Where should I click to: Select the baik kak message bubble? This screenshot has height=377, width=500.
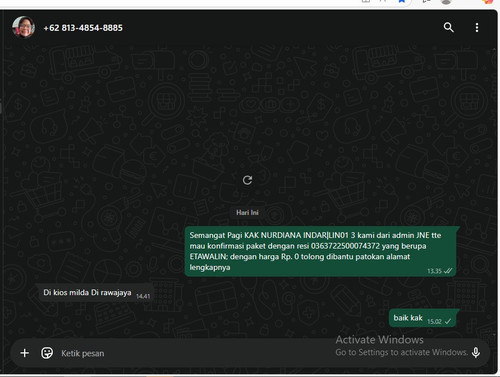coord(423,318)
